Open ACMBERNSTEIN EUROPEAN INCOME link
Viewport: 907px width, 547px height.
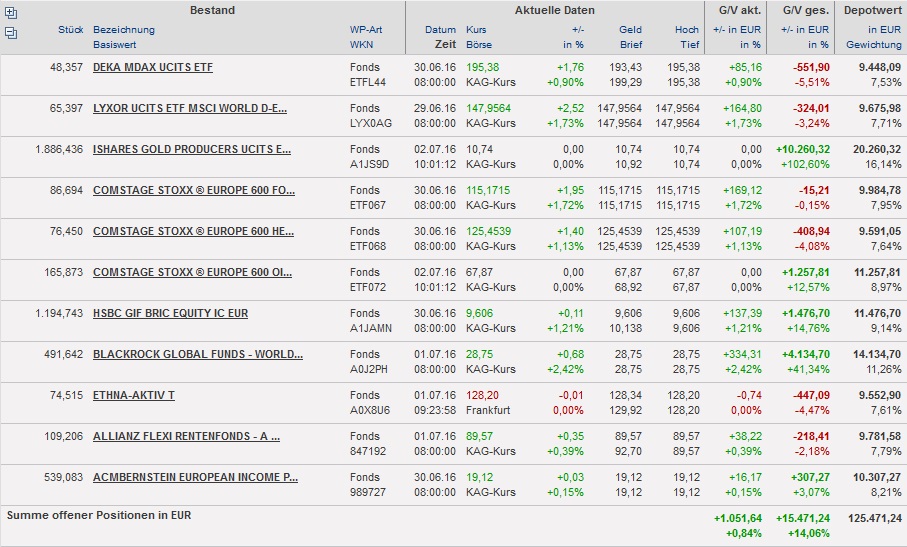195,477
